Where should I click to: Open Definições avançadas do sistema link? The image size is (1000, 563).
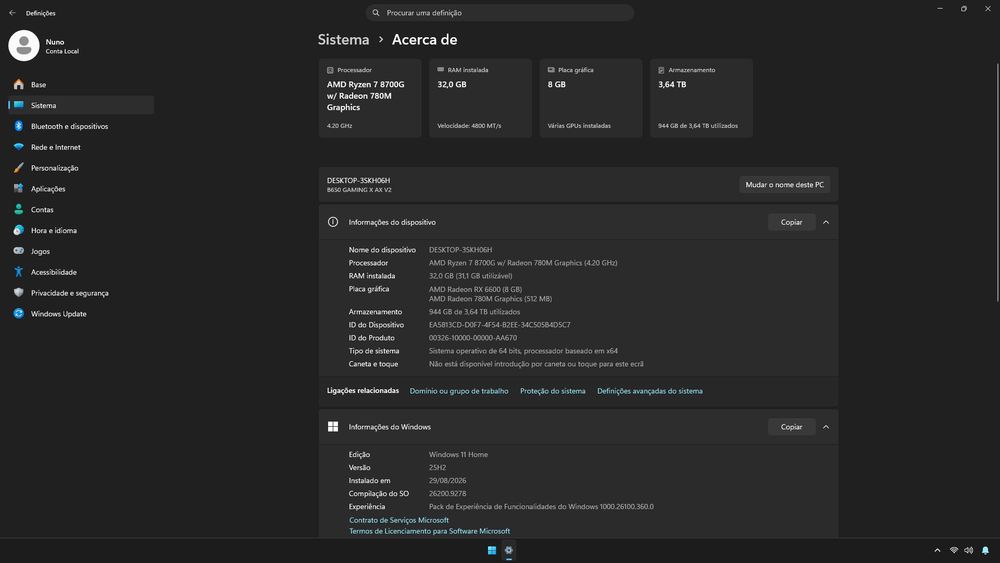(x=649, y=391)
